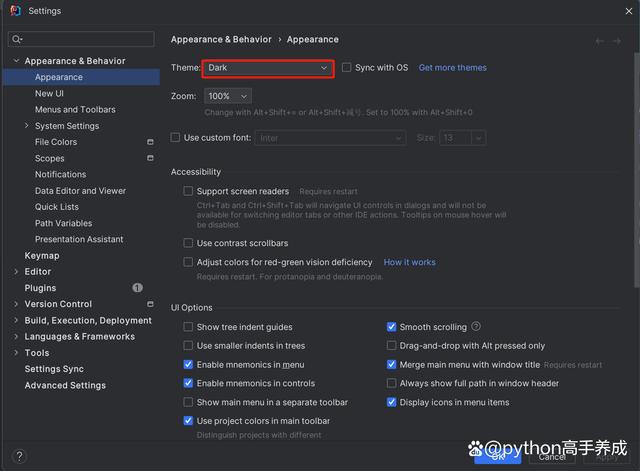Click the forward navigation arrow
Screen dimensions: 640x471
click(x=621, y=41)
